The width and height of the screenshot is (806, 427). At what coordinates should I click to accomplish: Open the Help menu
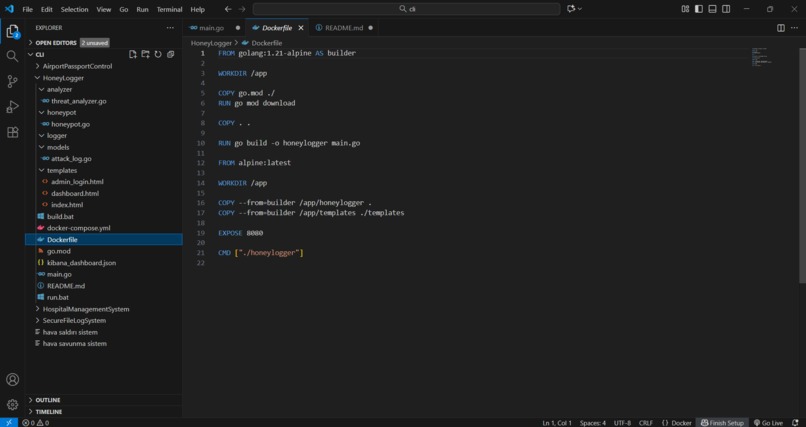point(197,9)
